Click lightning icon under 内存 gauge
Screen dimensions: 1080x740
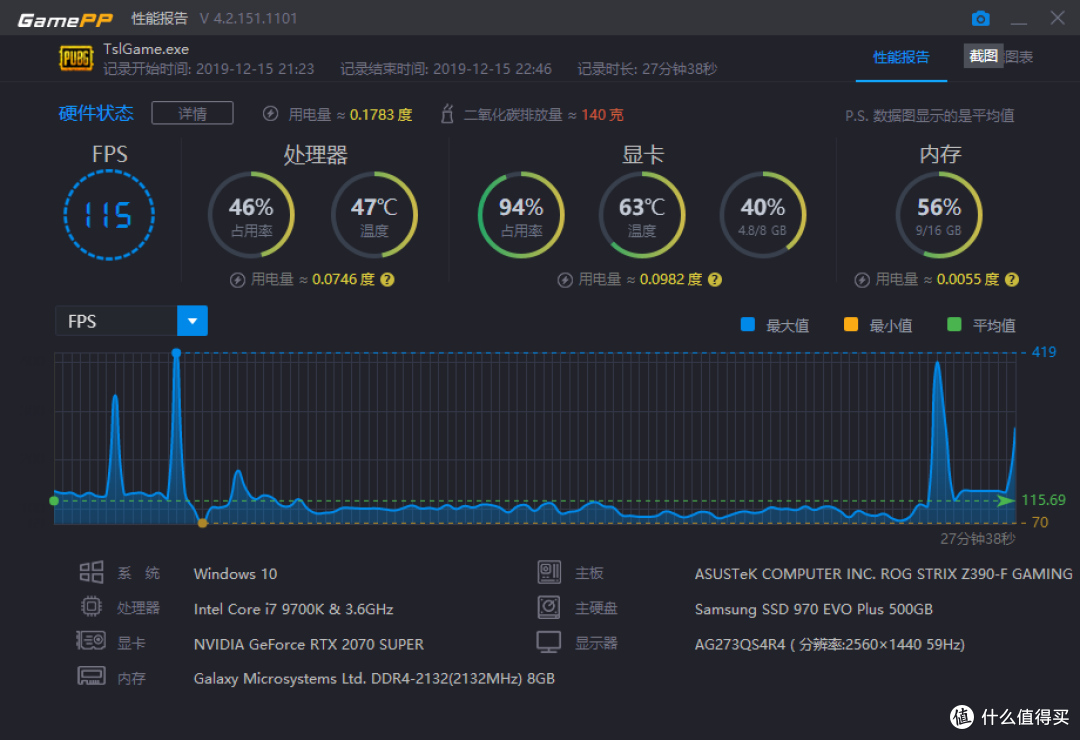[x=862, y=280]
